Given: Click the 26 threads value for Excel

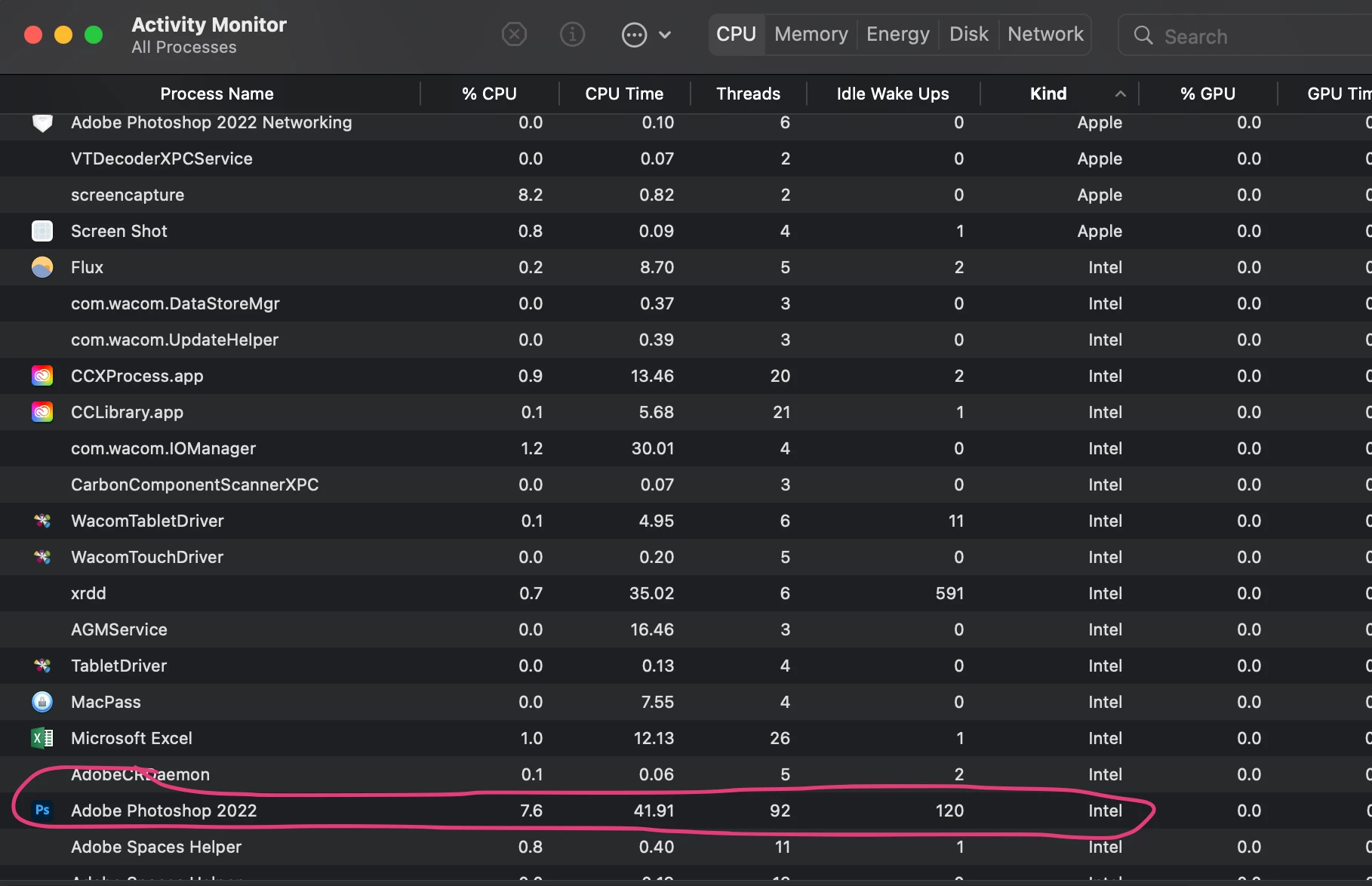Looking at the screenshot, I should pos(780,738).
